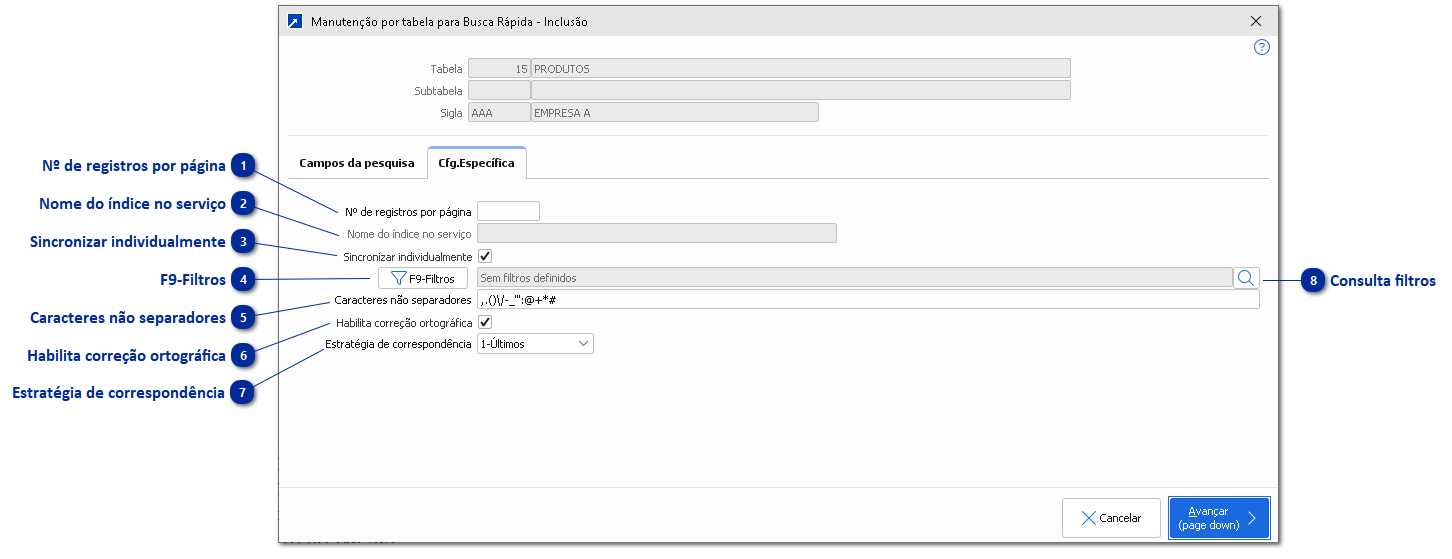Click Avançar (page down) button
This screenshot has height=559, width=1452.
(x=1218, y=518)
